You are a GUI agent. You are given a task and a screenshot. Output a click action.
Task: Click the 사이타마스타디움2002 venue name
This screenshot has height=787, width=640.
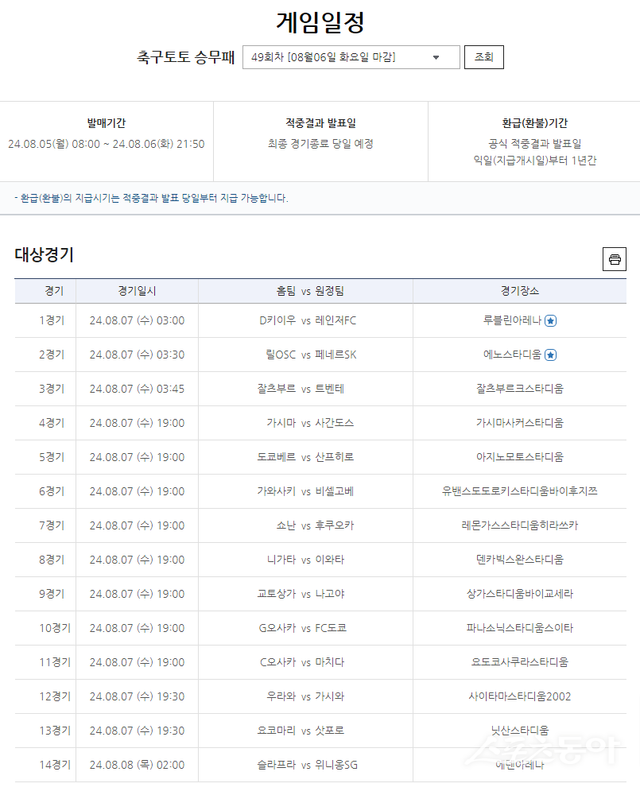tap(519, 696)
